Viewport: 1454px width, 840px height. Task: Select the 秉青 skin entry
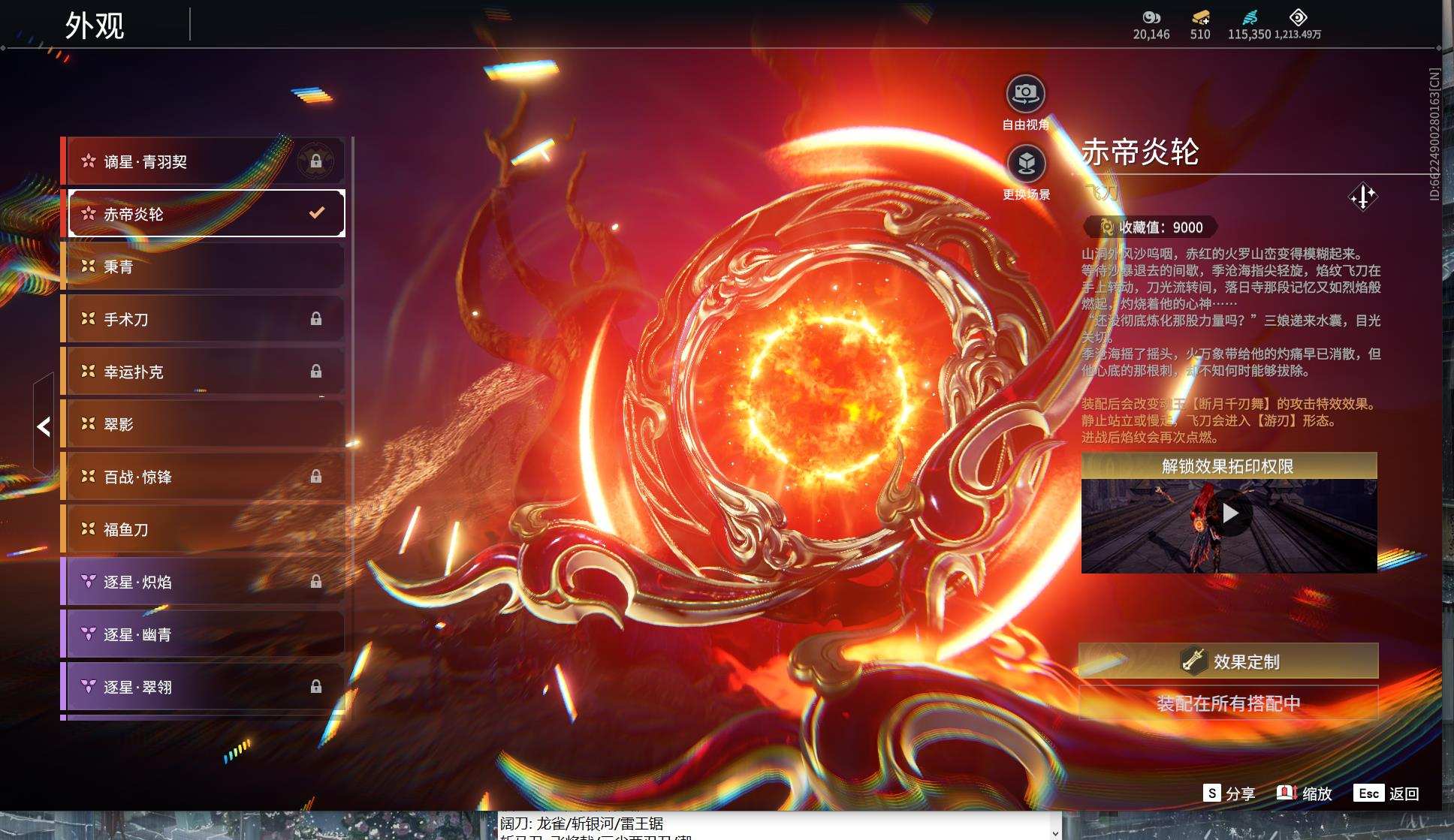[x=203, y=266]
